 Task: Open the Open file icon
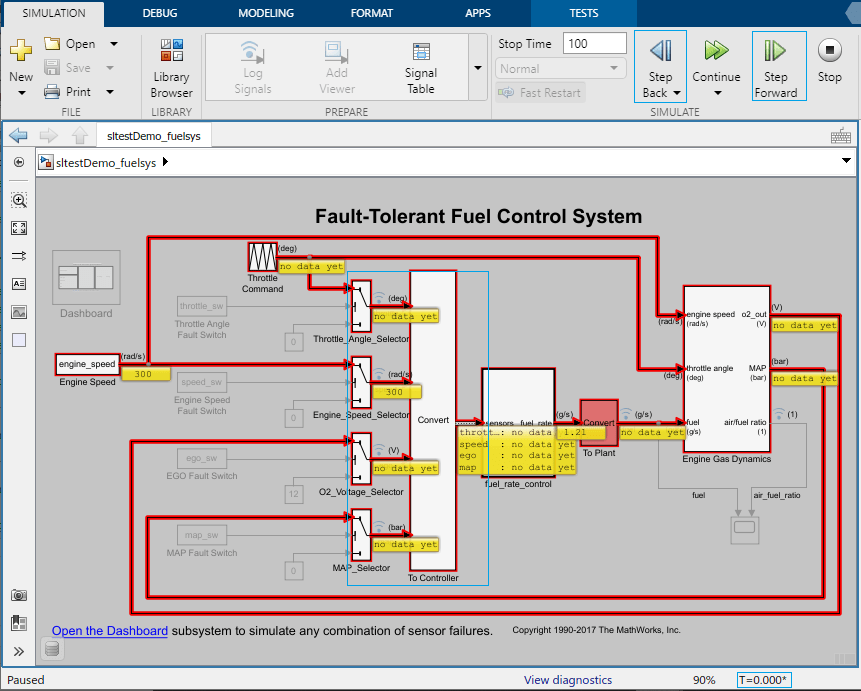52,43
